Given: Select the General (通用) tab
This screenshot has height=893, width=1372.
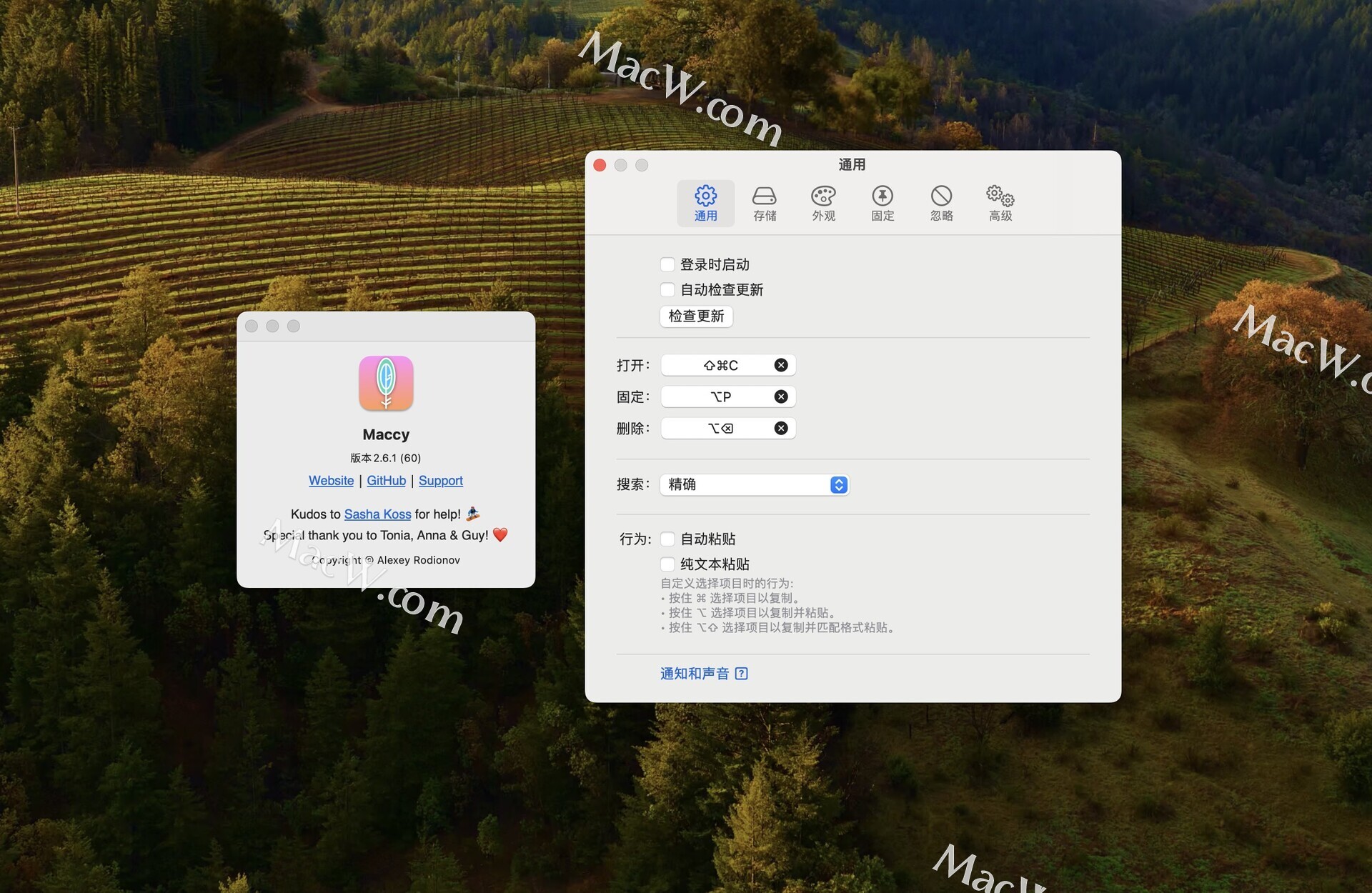Looking at the screenshot, I should click(x=705, y=204).
